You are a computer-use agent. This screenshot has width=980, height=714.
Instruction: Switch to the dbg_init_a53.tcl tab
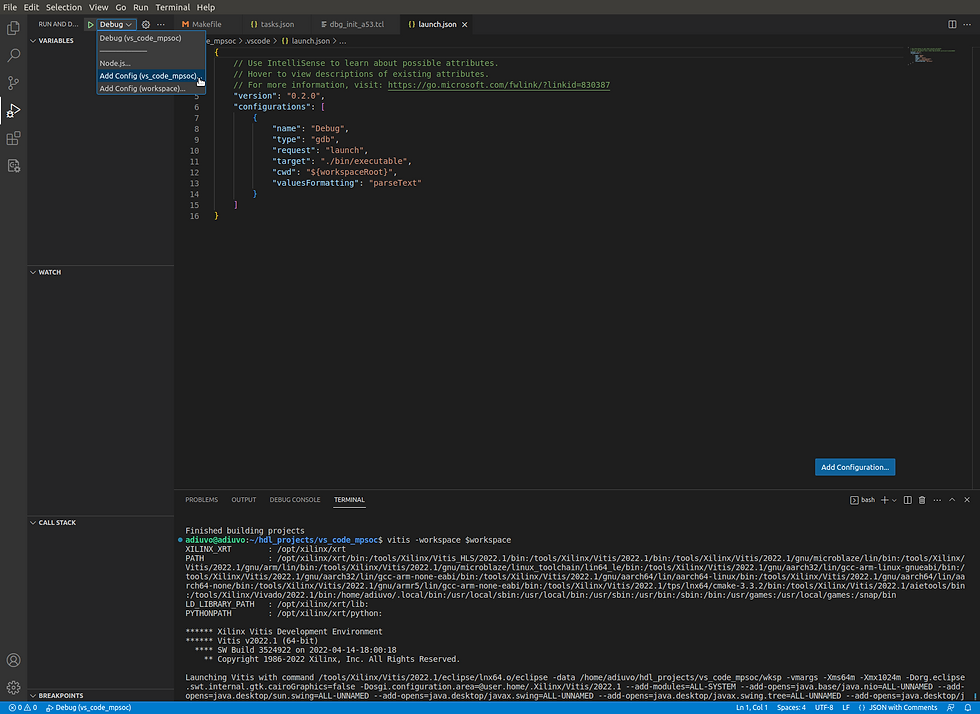tap(357, 24)
